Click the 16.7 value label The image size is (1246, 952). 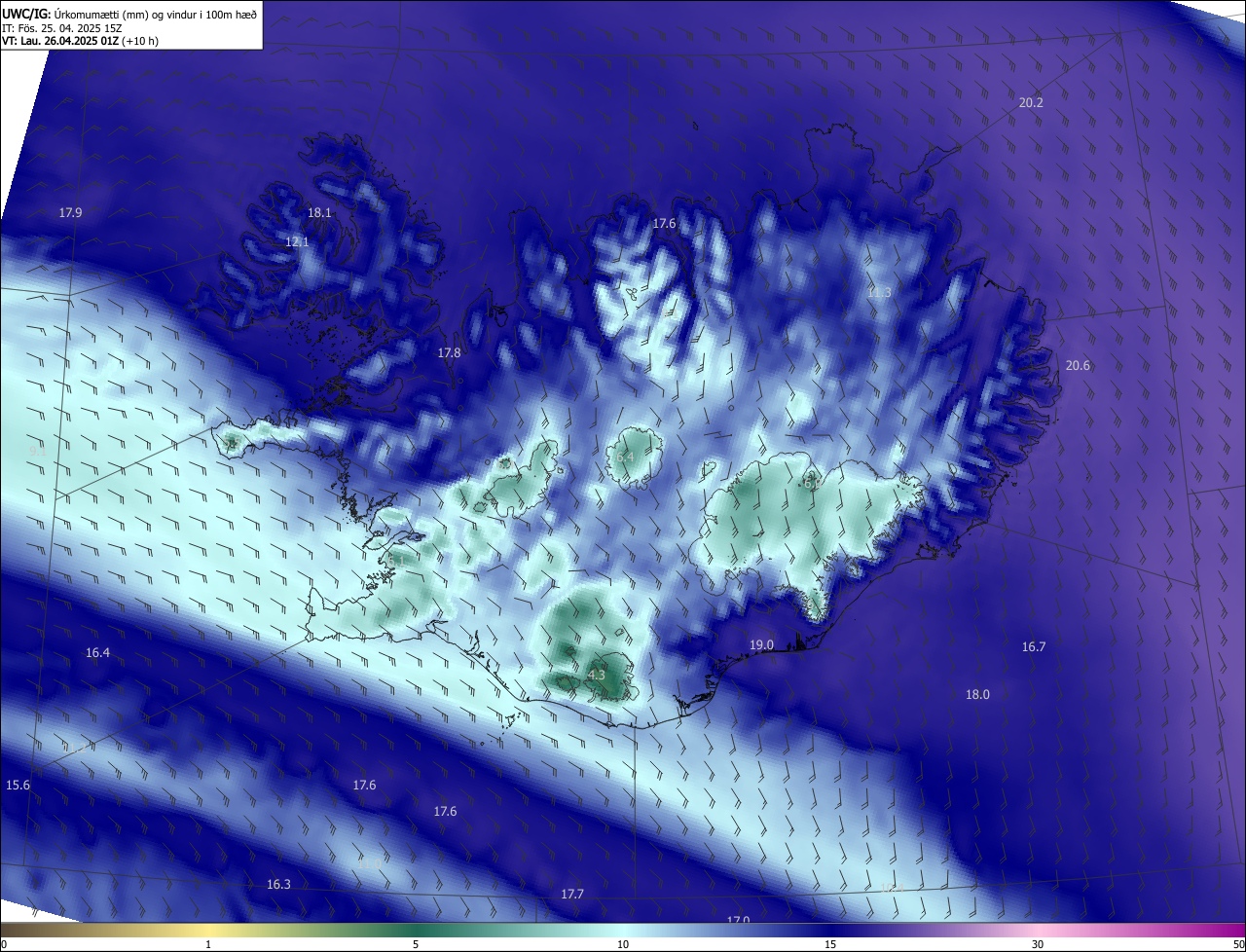click(1034, 646)
